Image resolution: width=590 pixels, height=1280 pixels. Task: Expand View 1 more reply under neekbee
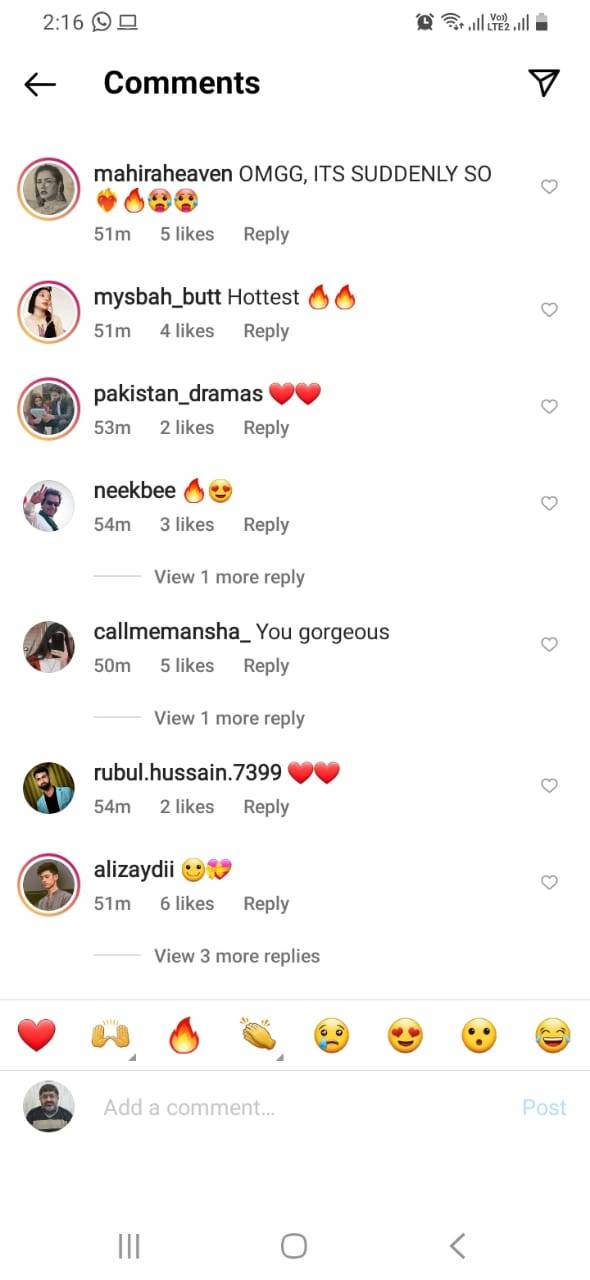(229, 577)
